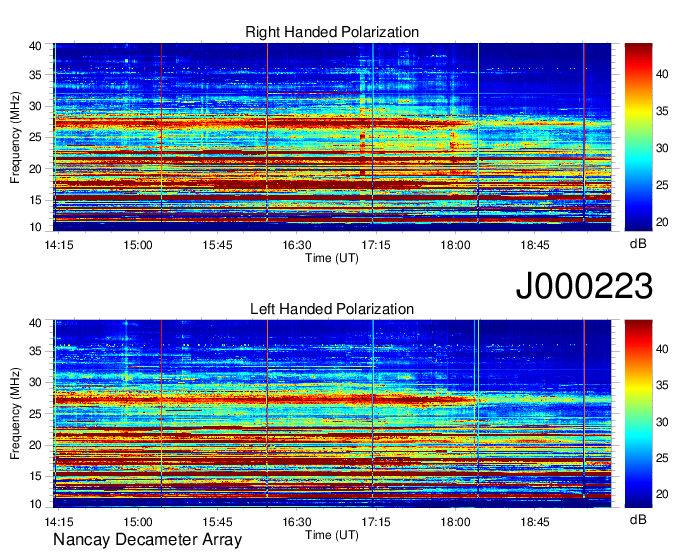680x552 pixels.
Task: Click 'Frequency (MHz)' axis label of the bottom plot
Action: (15, 414)
